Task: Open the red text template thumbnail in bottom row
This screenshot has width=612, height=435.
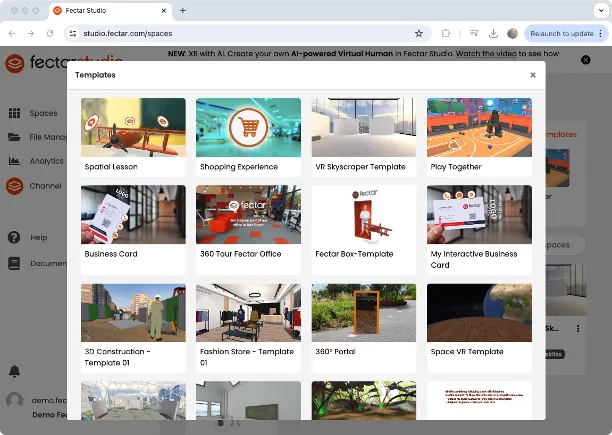Action: pos(479,401)
